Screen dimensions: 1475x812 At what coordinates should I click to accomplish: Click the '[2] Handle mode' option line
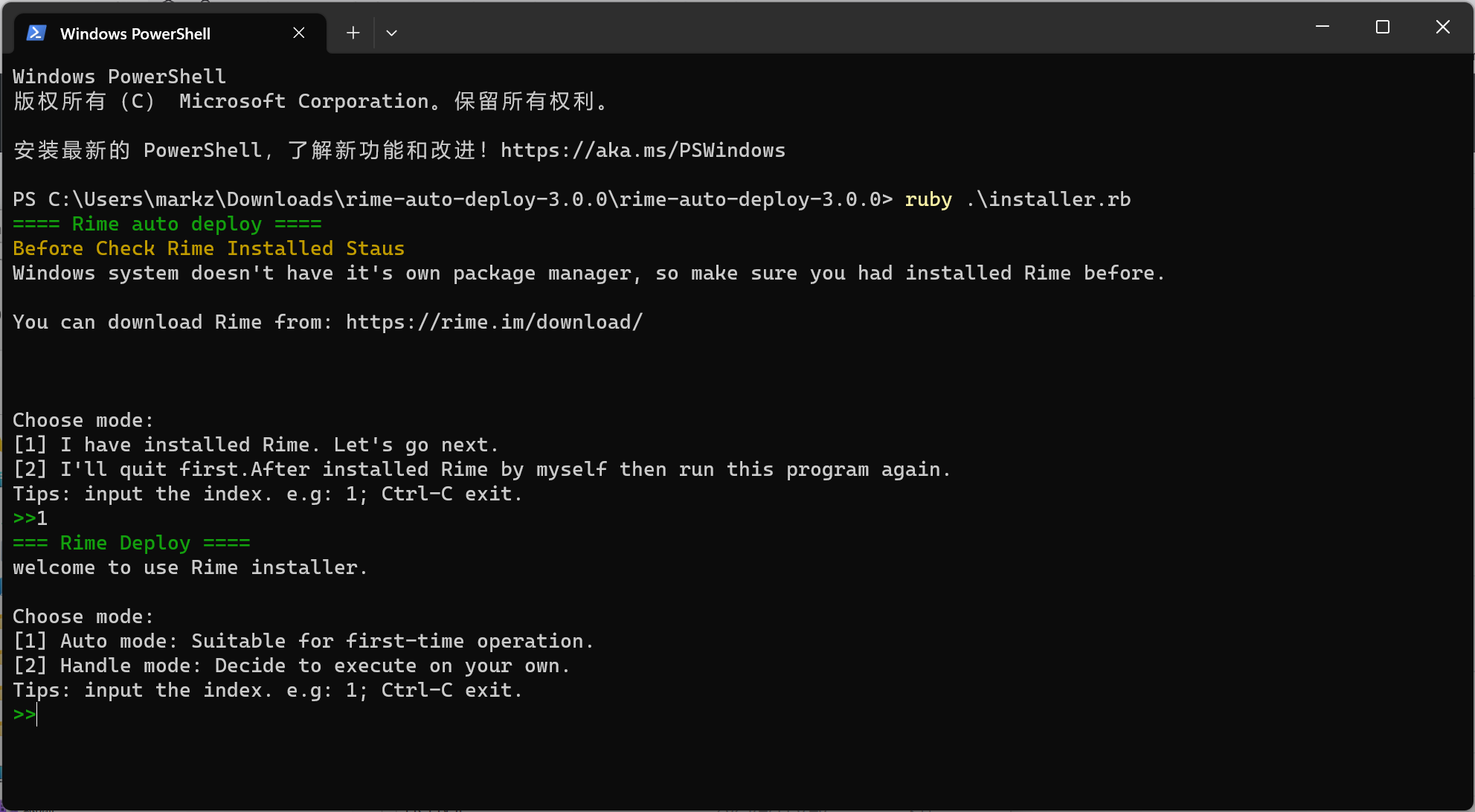(292, 666)
